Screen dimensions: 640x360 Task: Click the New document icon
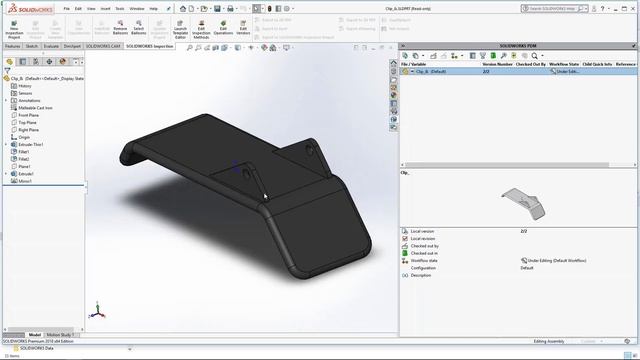pyautogui.click(x=191, y=9)
